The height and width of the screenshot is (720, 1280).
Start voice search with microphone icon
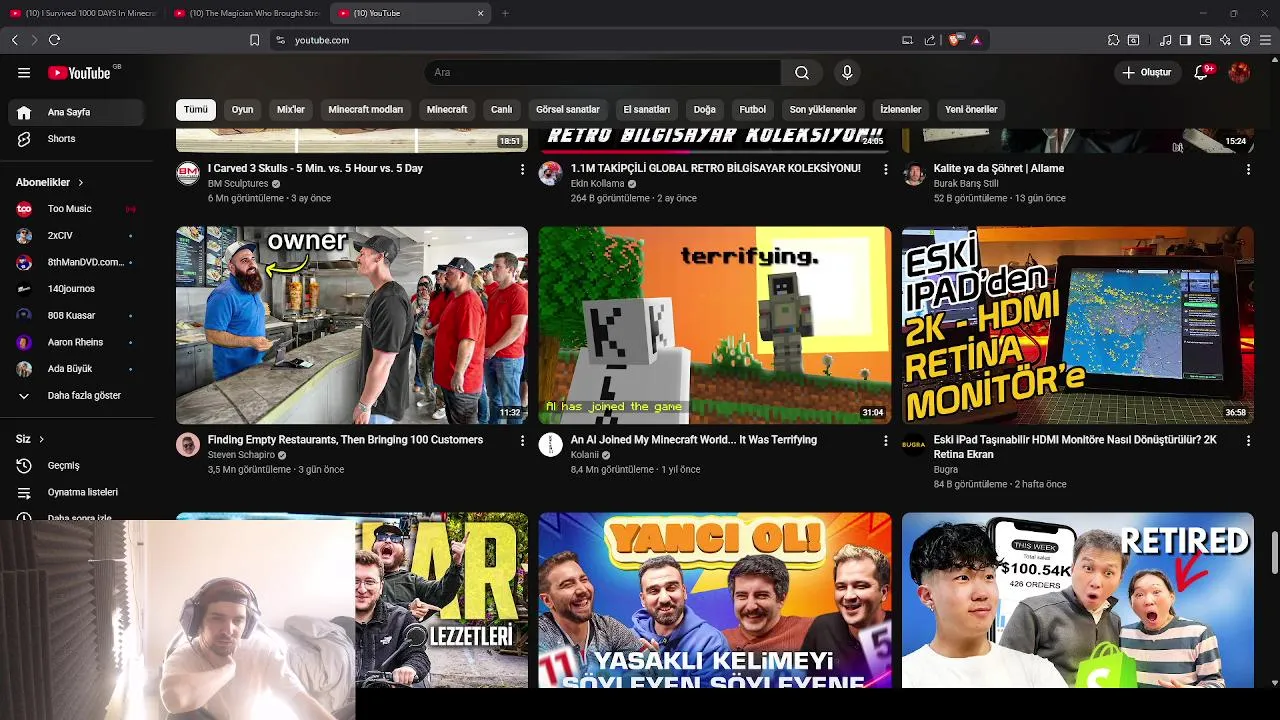coord(847,73)
